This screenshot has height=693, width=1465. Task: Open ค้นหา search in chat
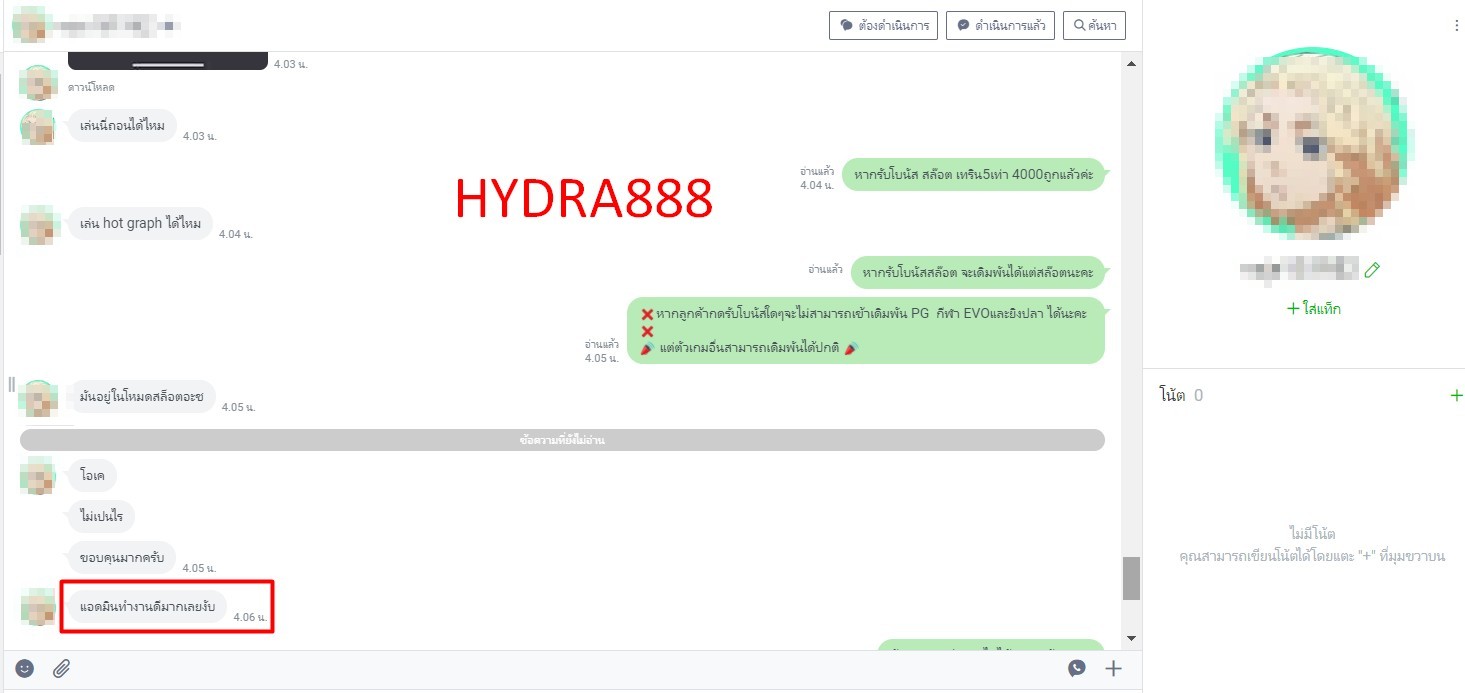(x=1095, y=25)
